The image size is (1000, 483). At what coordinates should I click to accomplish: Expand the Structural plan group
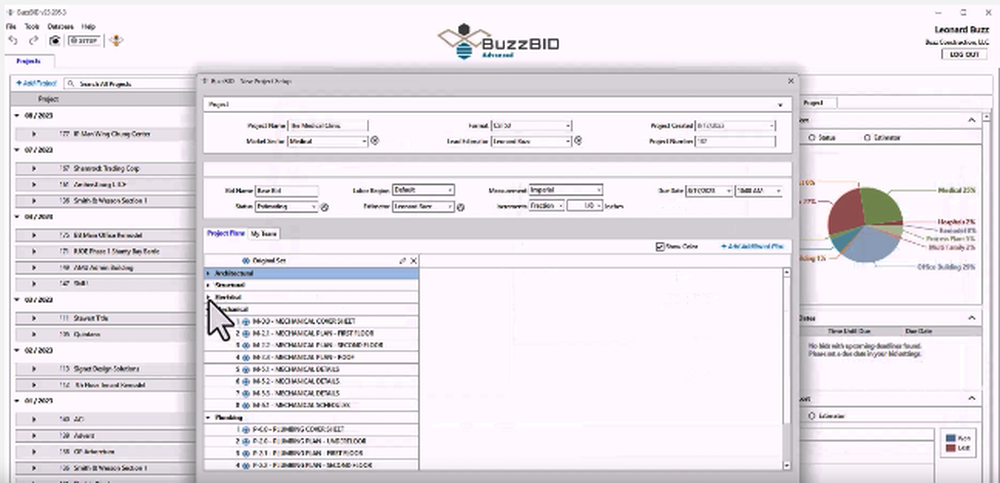pos(209,285)
